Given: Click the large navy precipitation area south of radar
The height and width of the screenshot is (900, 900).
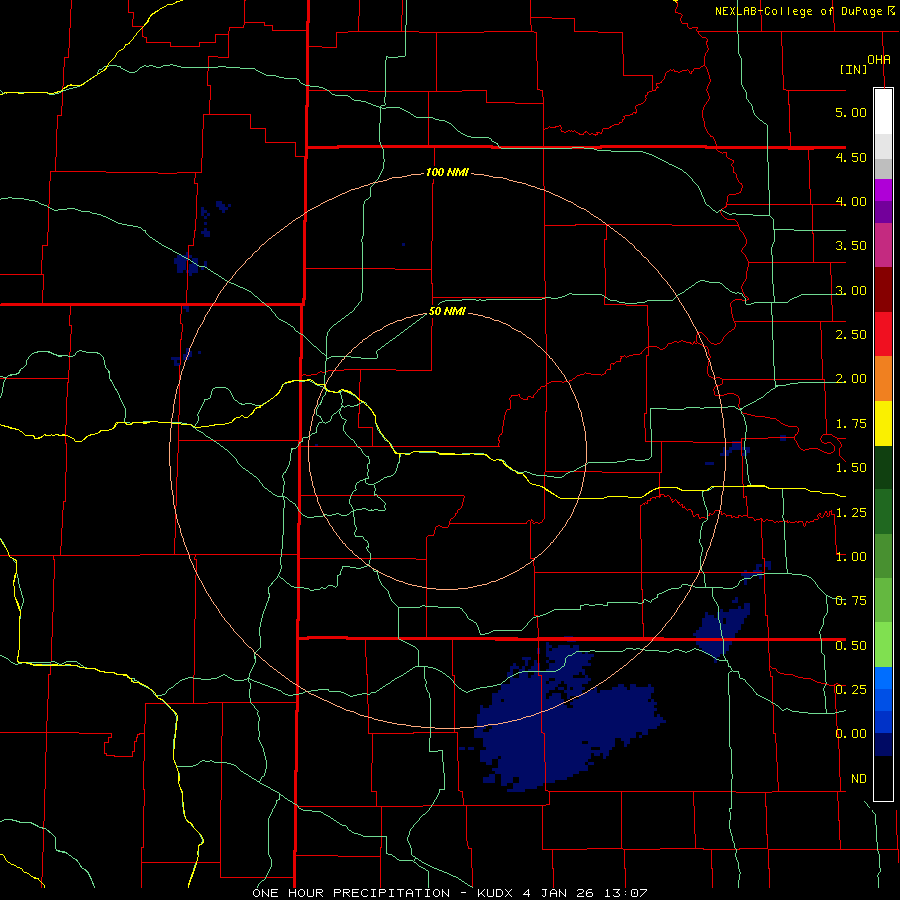Looking at the screenshot, I should pyautogui.click(x=562, y=724).
